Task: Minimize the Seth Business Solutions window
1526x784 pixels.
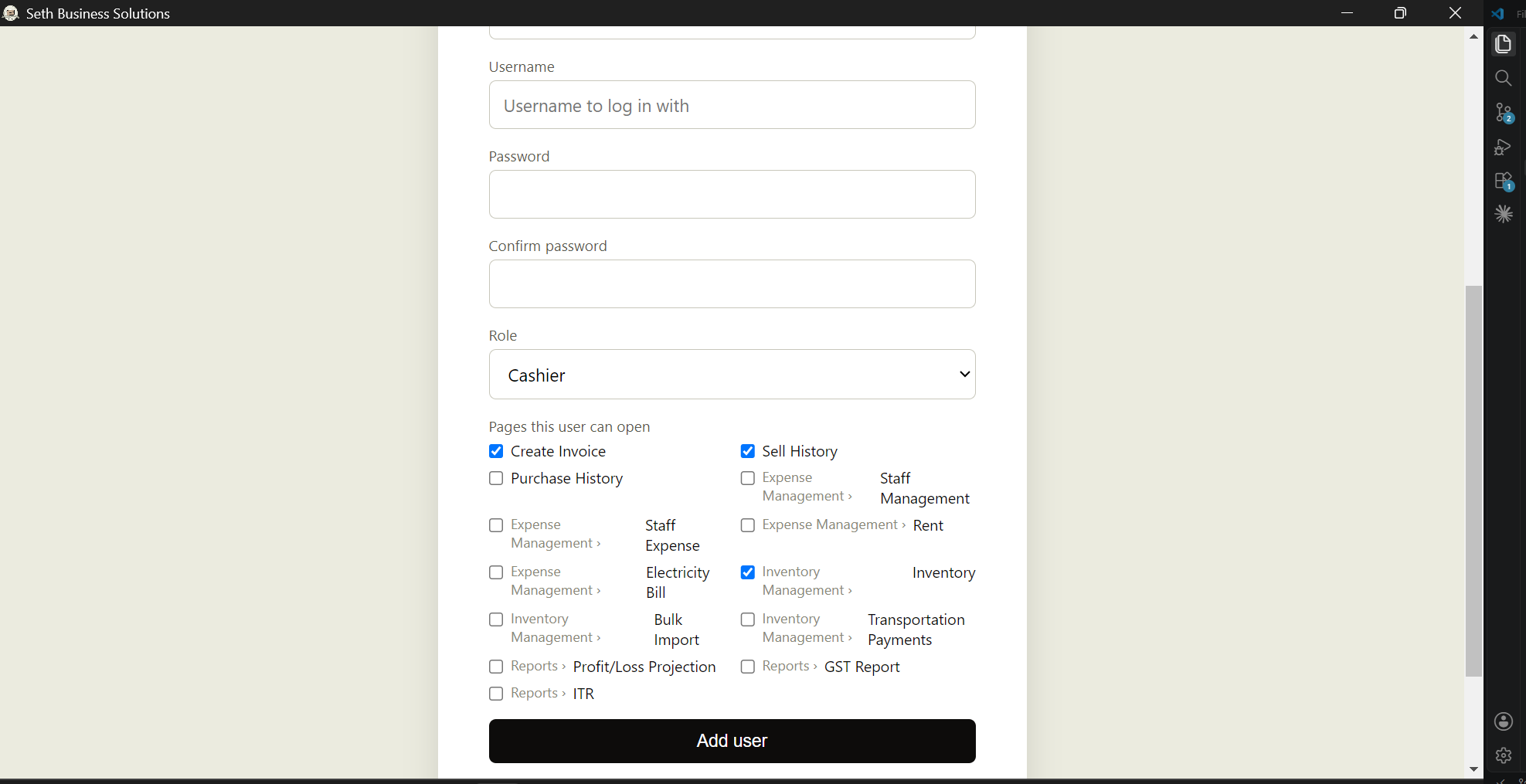Action: tap(1347, 13)
